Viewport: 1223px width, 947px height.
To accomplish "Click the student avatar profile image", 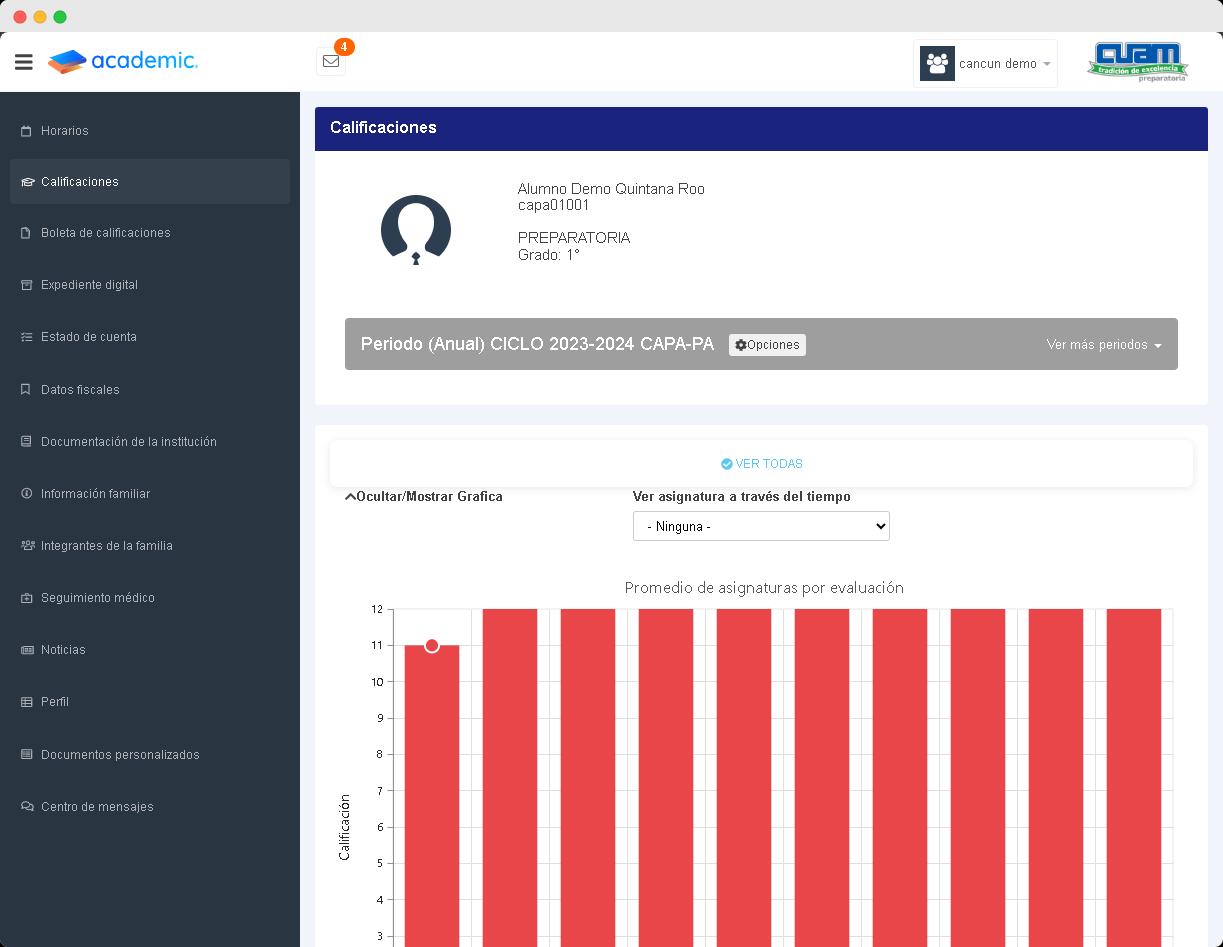I will pos(416,229).
